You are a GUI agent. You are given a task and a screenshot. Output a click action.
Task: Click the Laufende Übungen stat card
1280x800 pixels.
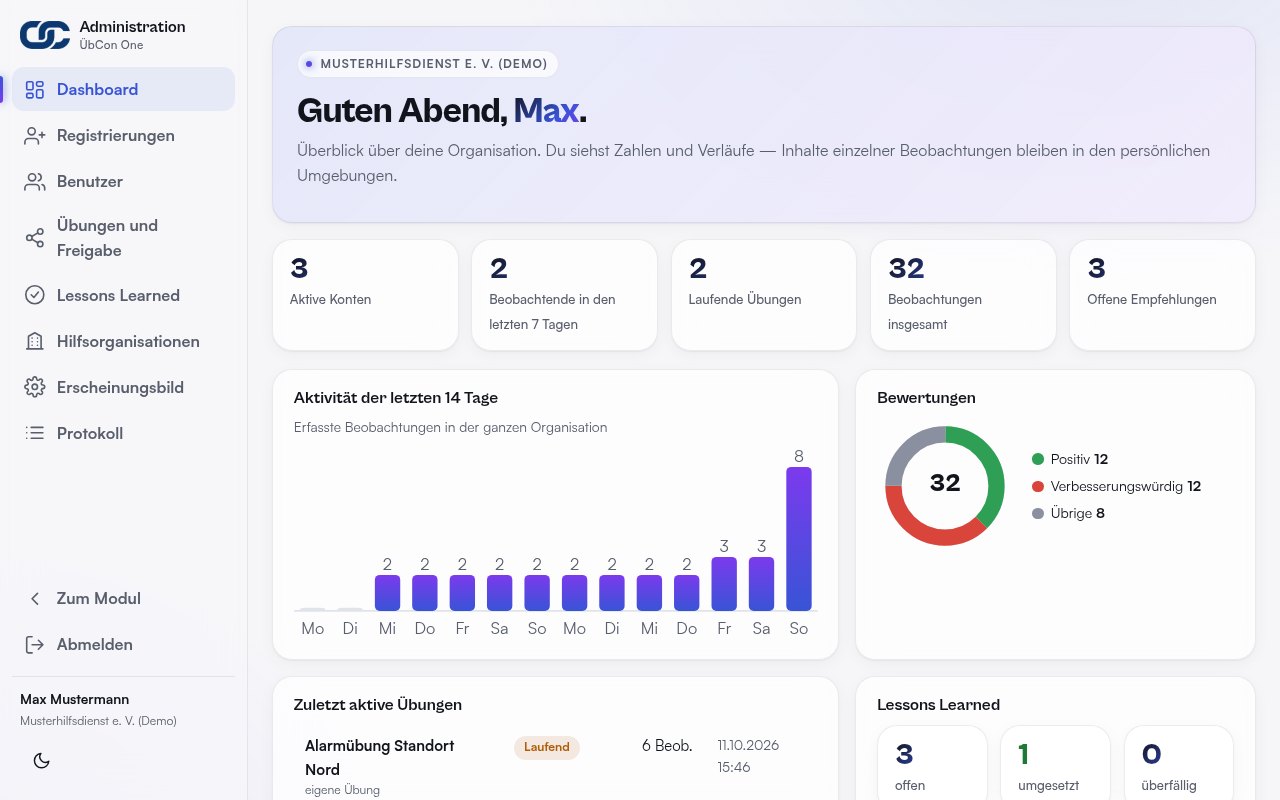[x=764, y=295]
